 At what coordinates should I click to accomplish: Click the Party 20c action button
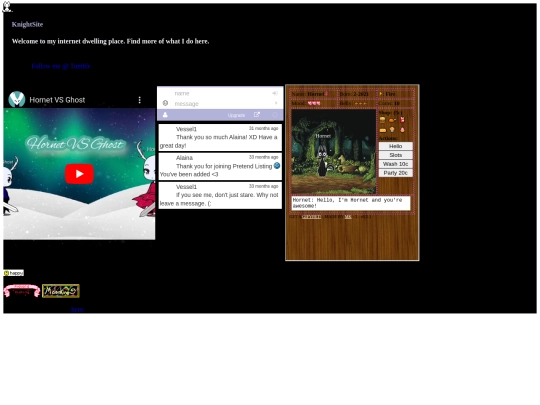(395, 173)
